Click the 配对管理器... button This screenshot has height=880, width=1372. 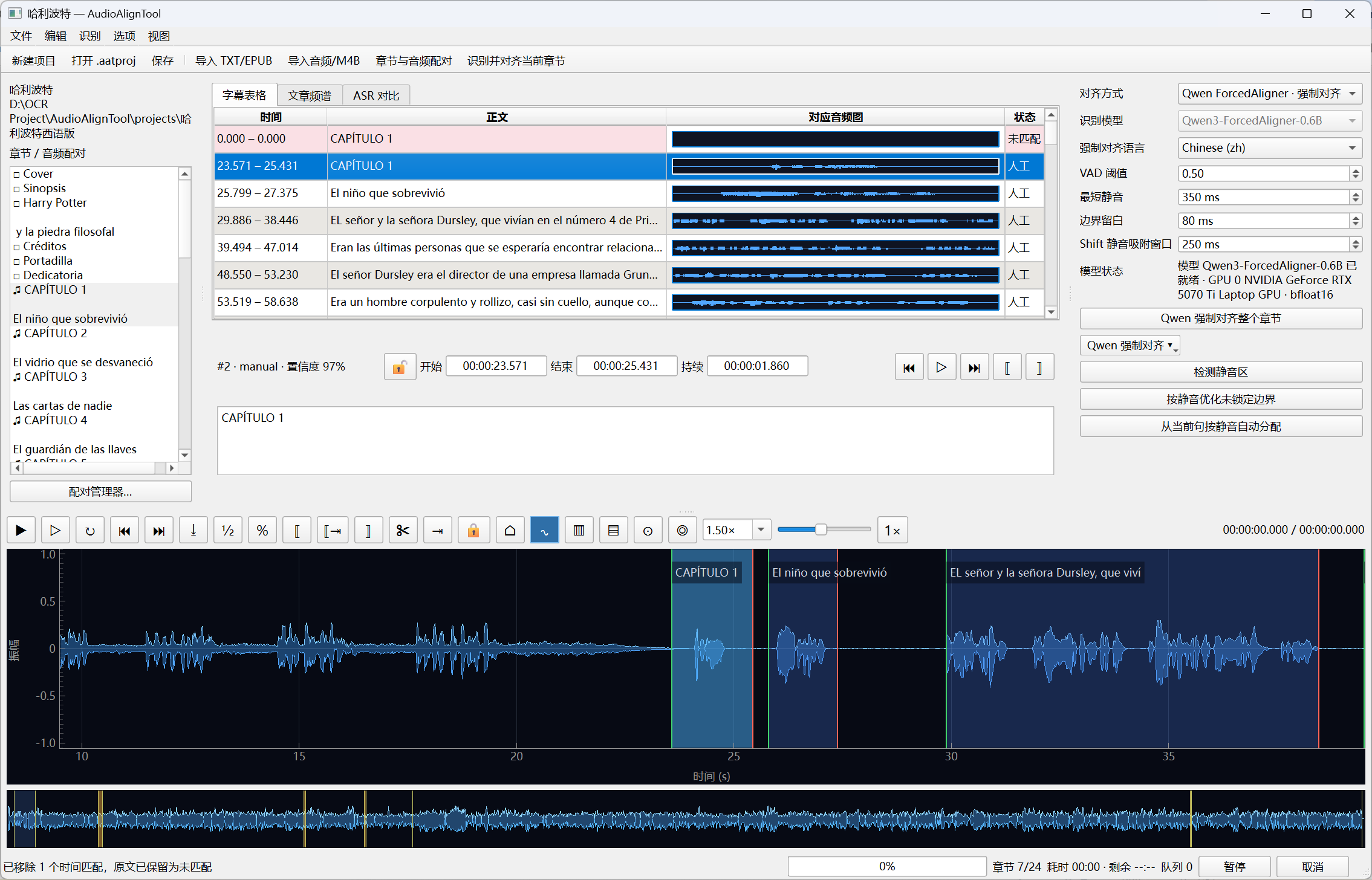pyautogui.click(x=100, y=492)
